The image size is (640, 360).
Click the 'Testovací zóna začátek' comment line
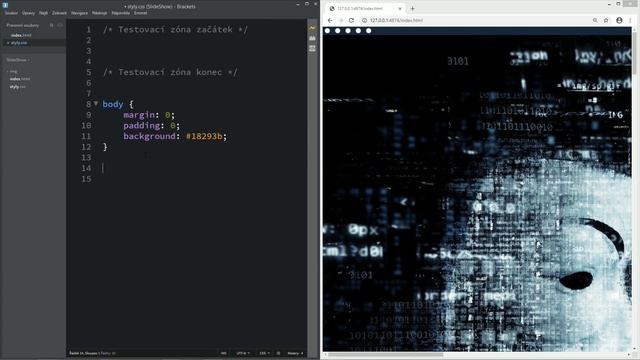point(175,29)
